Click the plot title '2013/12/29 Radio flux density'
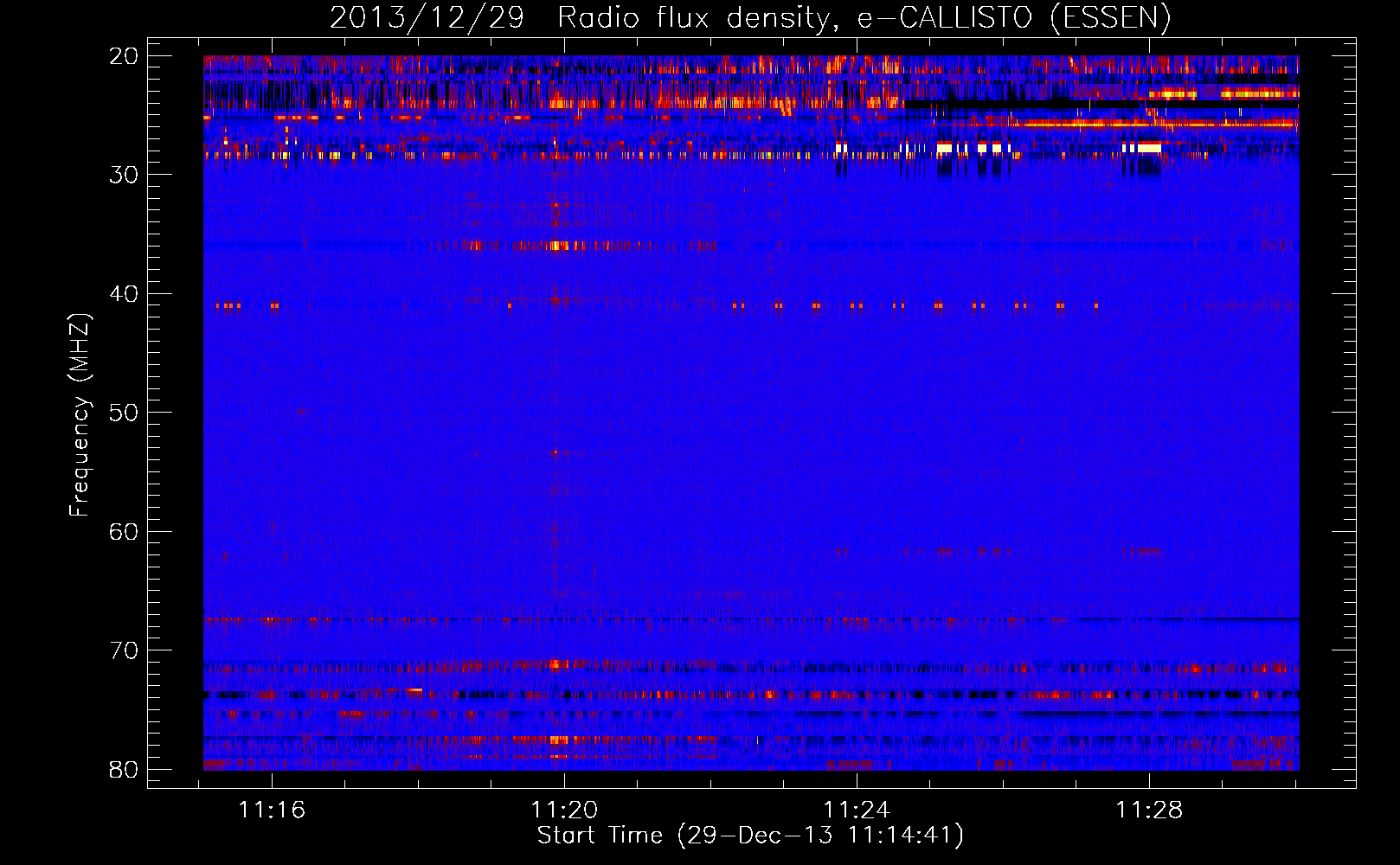This screenshot has height=865, width=1400. 751,18
